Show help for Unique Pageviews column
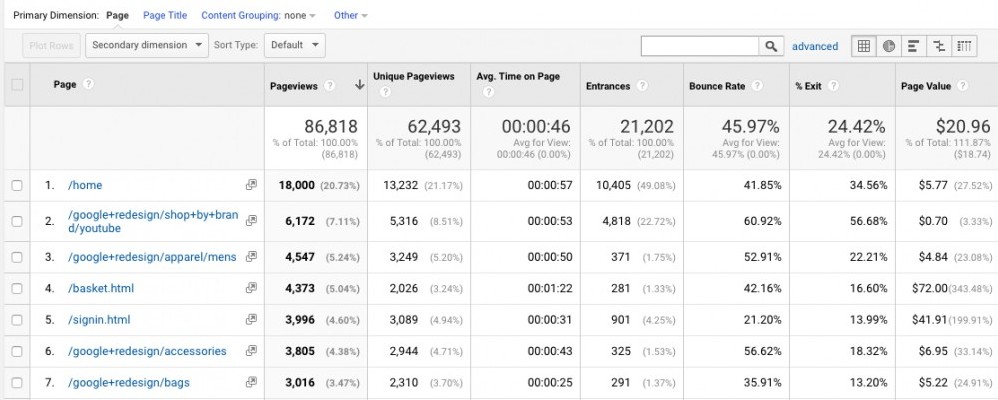This screenshot has height=400, width=998. point(384,92)
